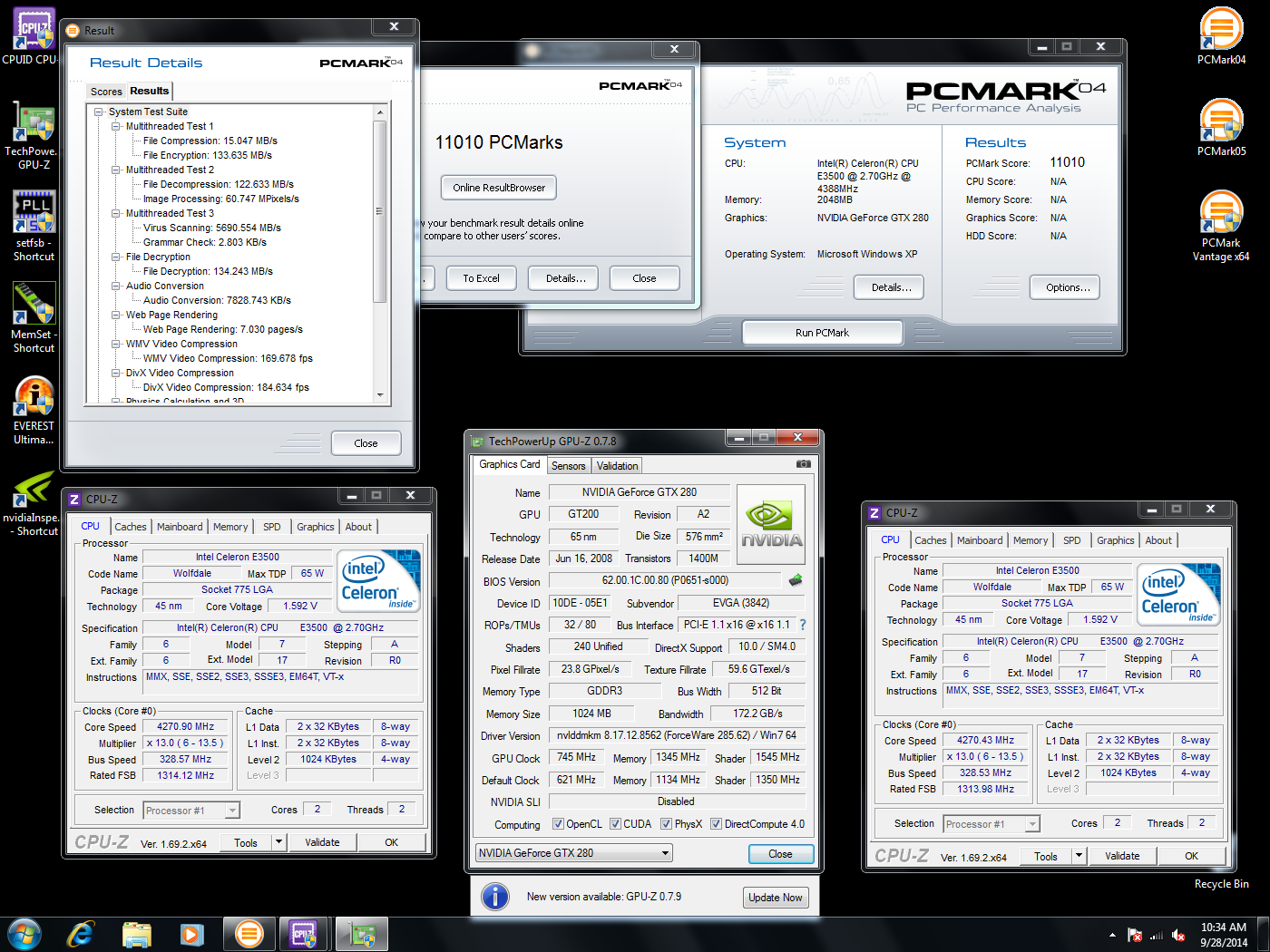Image resolution: width=1270 pixels, height=952 pixels.
Task: Open the Windows Start menu
Action: coord(24,934)
